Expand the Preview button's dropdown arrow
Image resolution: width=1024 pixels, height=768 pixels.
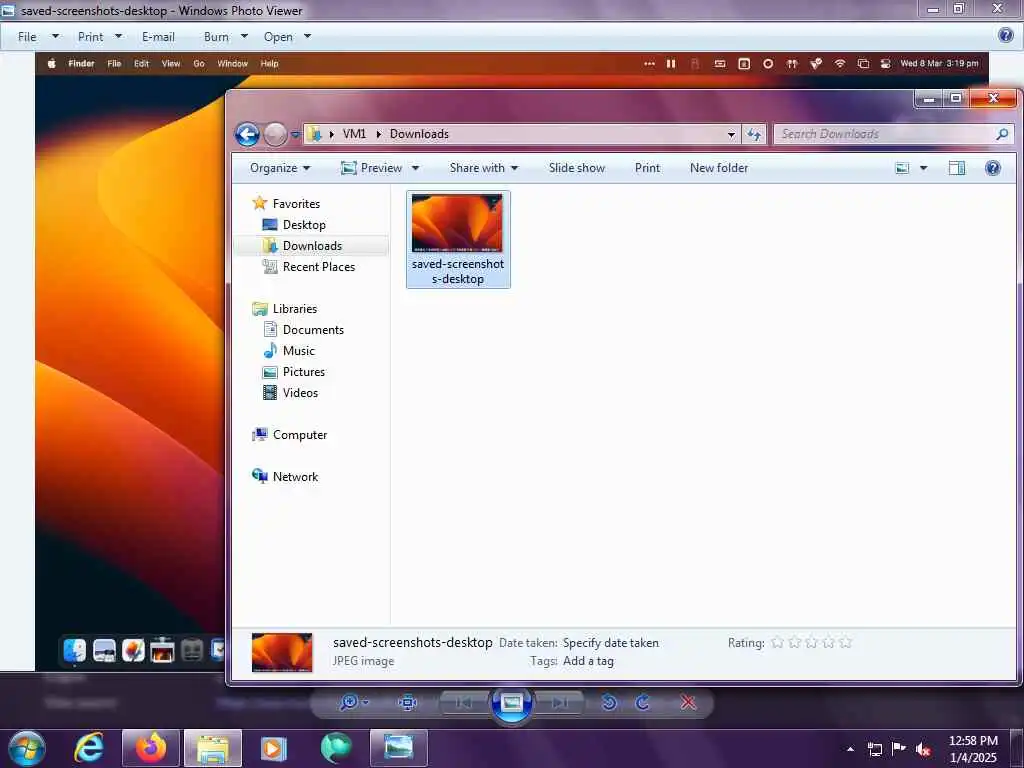[x=415, y=168]
